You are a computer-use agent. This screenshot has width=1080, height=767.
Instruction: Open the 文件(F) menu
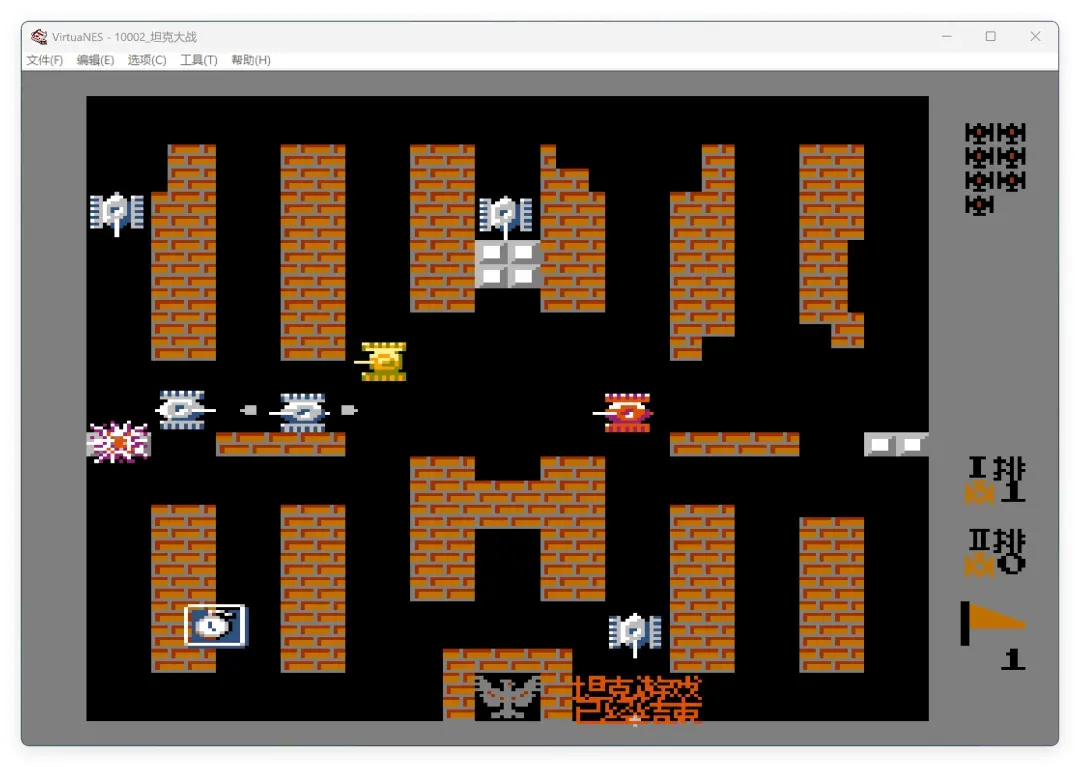(45, 60)
